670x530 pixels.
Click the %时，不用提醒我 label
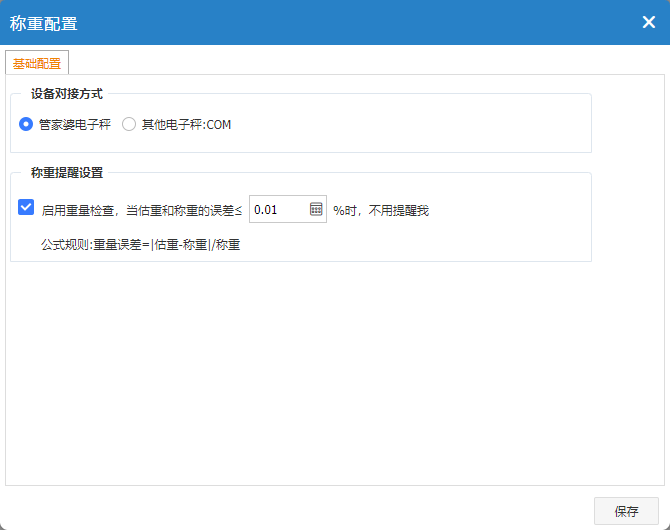pos(381,210)
